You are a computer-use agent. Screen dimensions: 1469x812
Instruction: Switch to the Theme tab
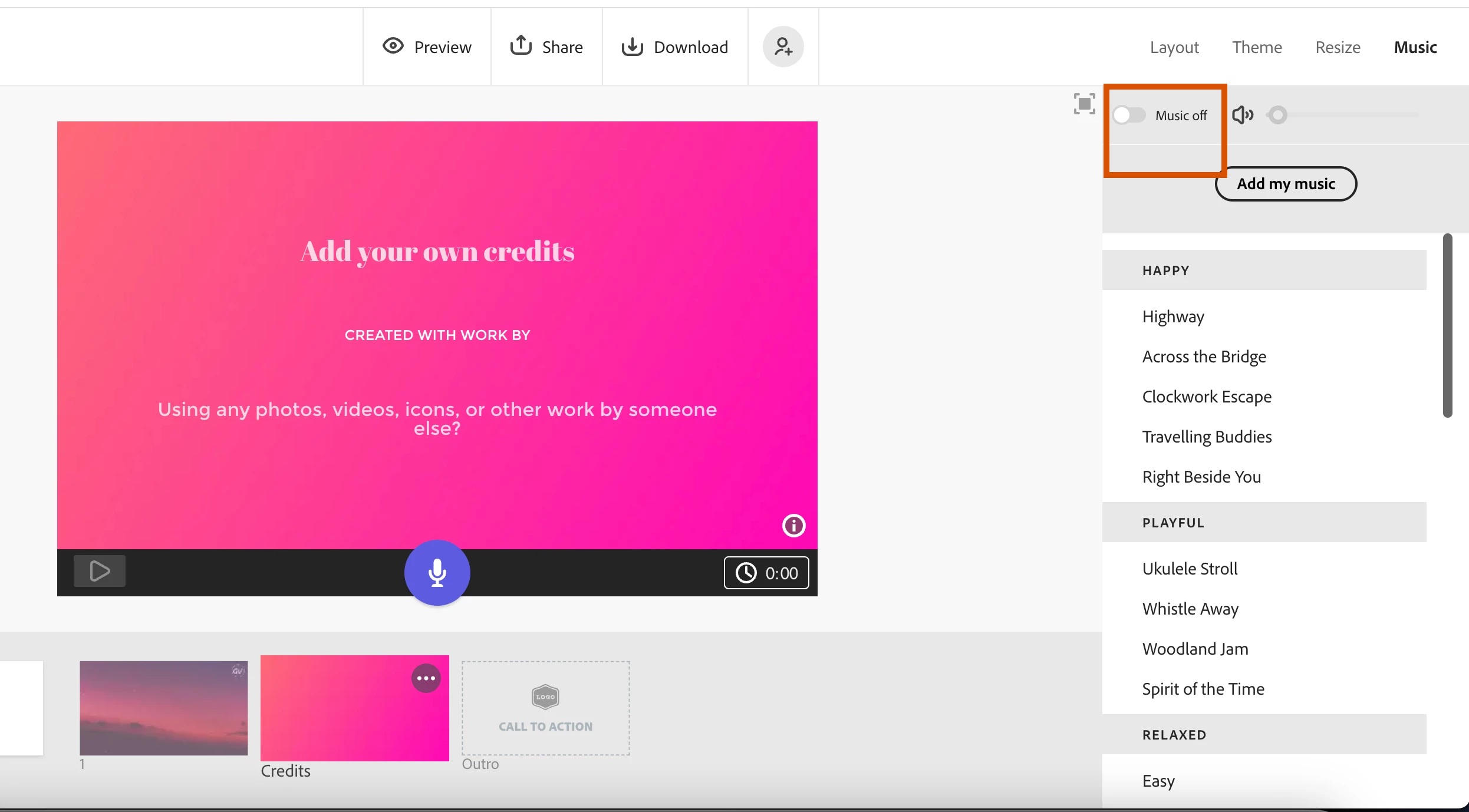coord(1257,47)
